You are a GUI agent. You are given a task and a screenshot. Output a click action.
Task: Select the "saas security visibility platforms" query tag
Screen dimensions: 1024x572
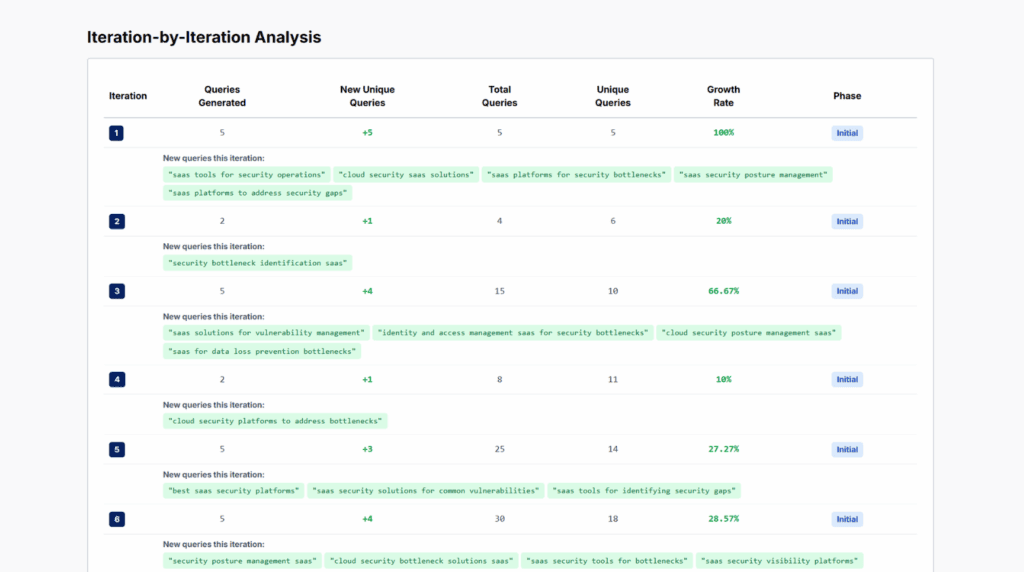779,561
